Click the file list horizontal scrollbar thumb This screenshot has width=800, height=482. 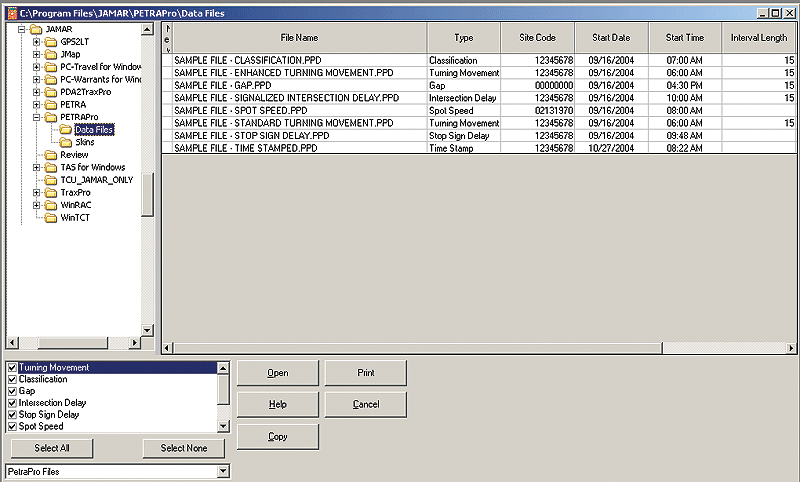point(417,348)
